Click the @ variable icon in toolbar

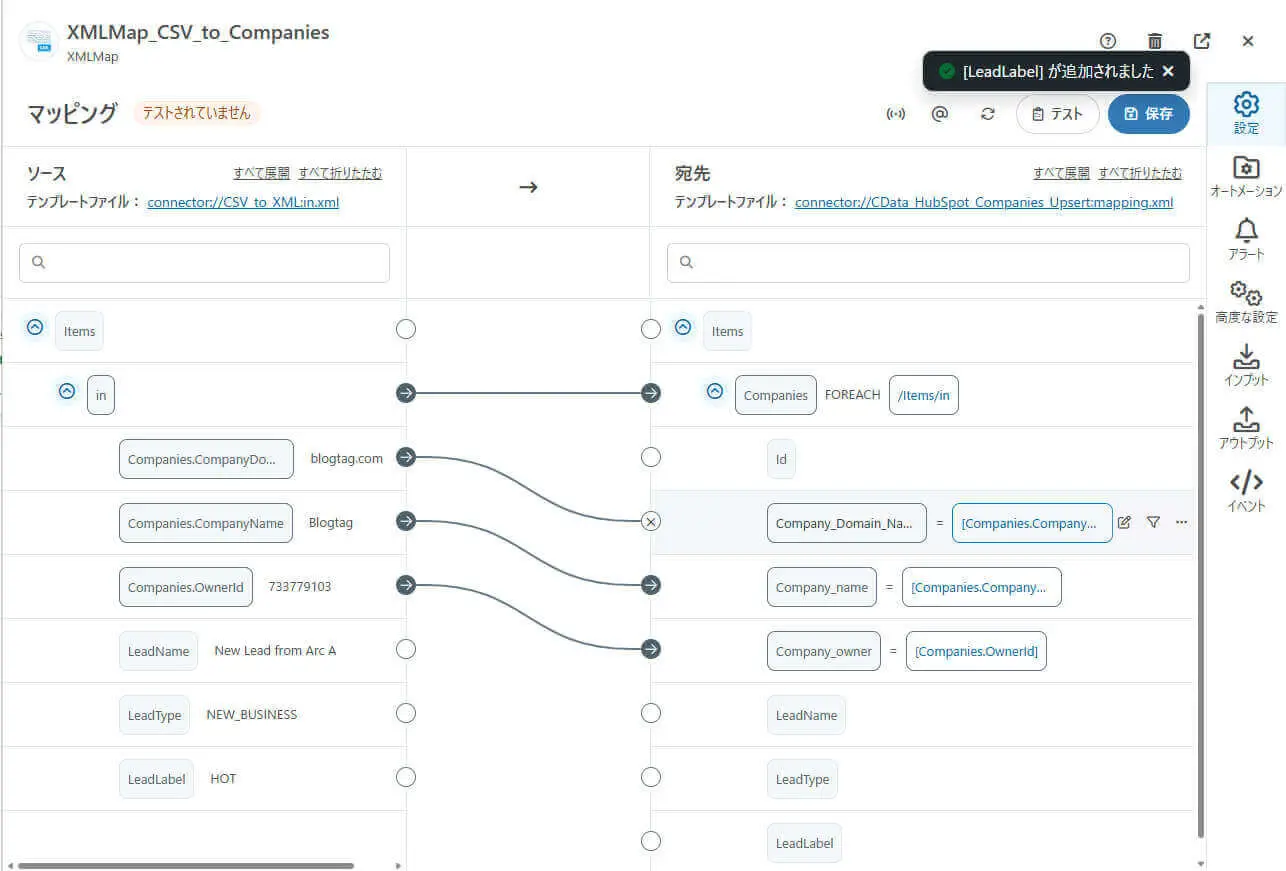tap(940, 114)
